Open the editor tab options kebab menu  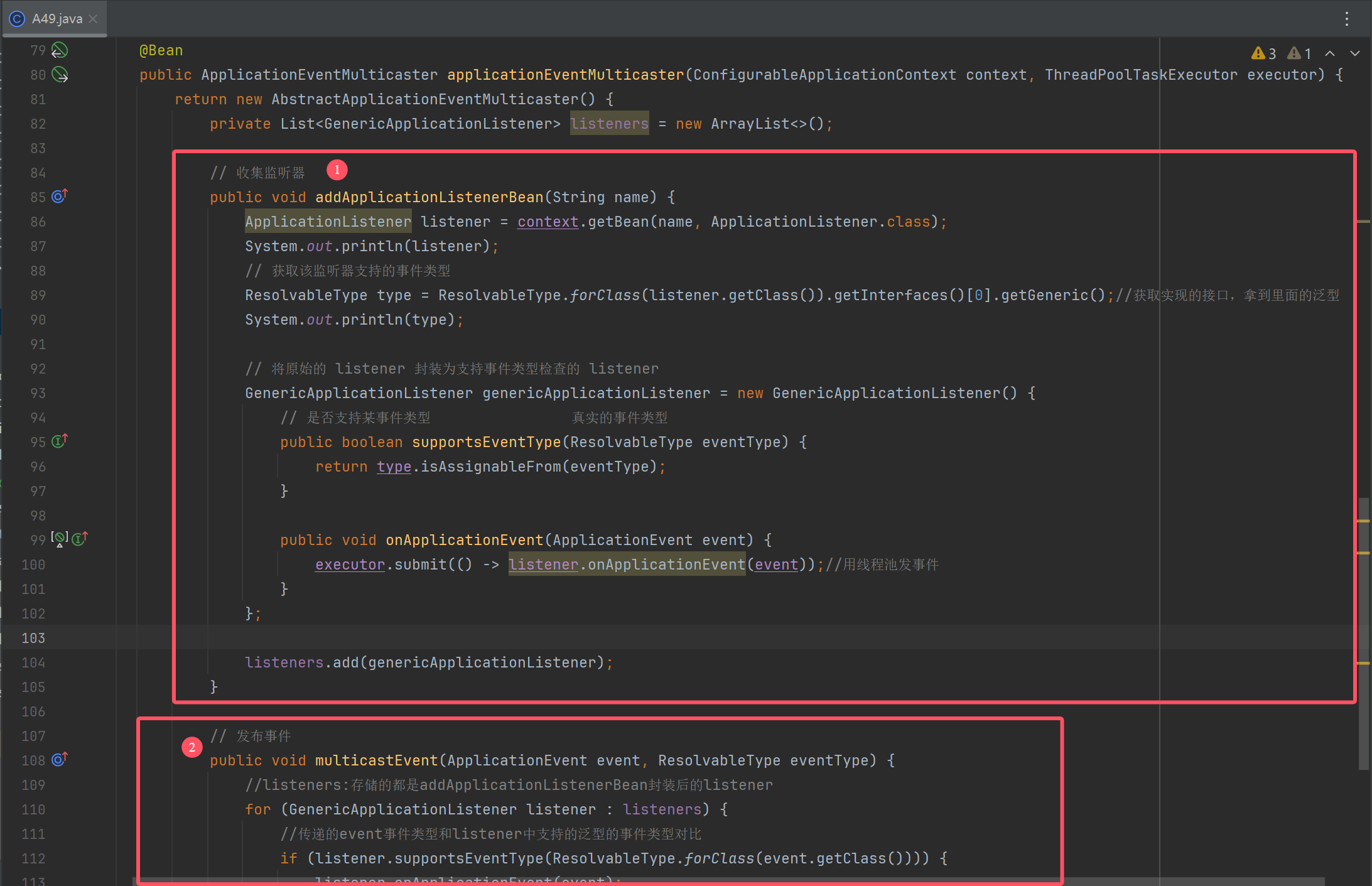1346,19
